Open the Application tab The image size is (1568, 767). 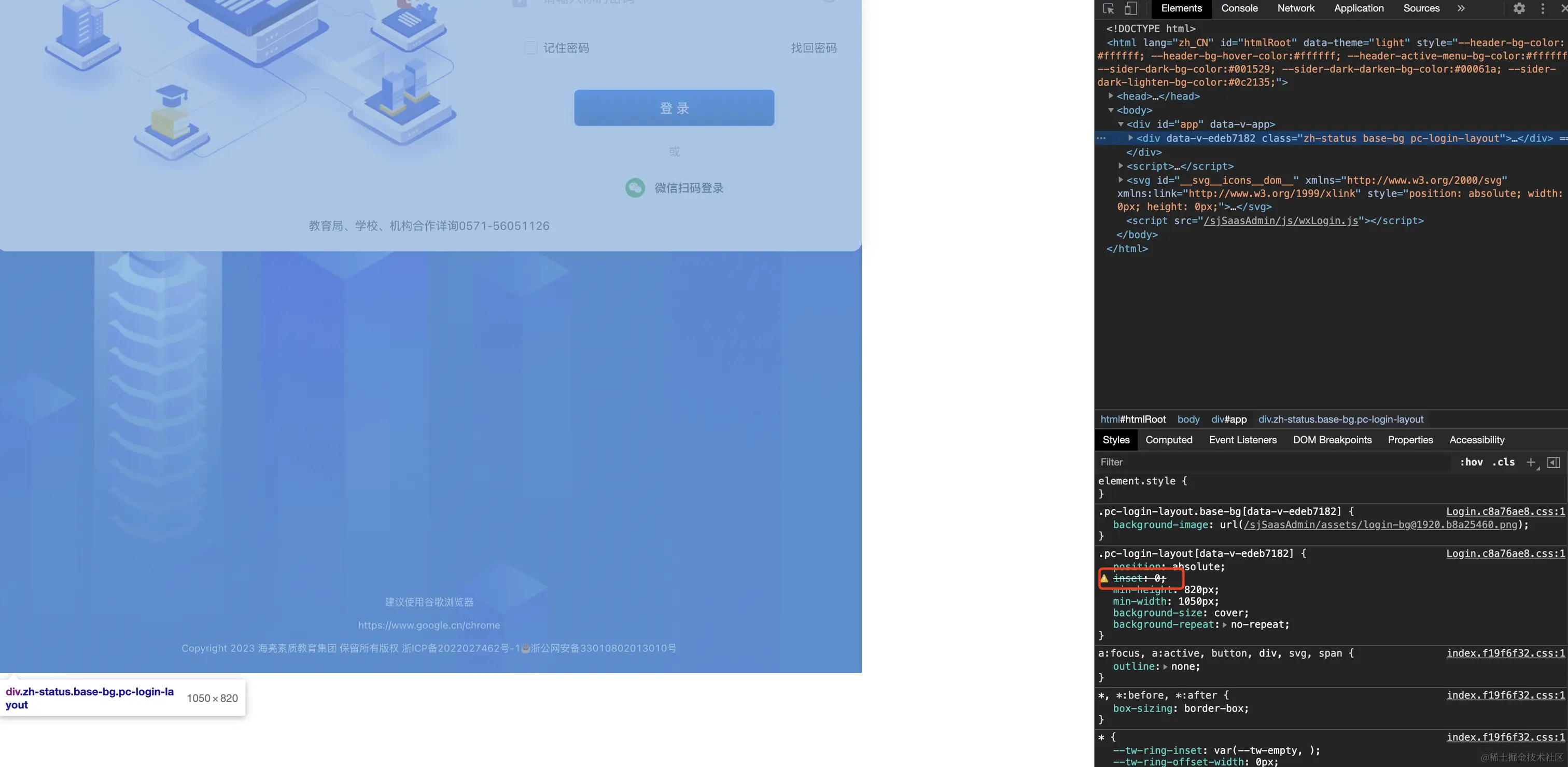1359,8
